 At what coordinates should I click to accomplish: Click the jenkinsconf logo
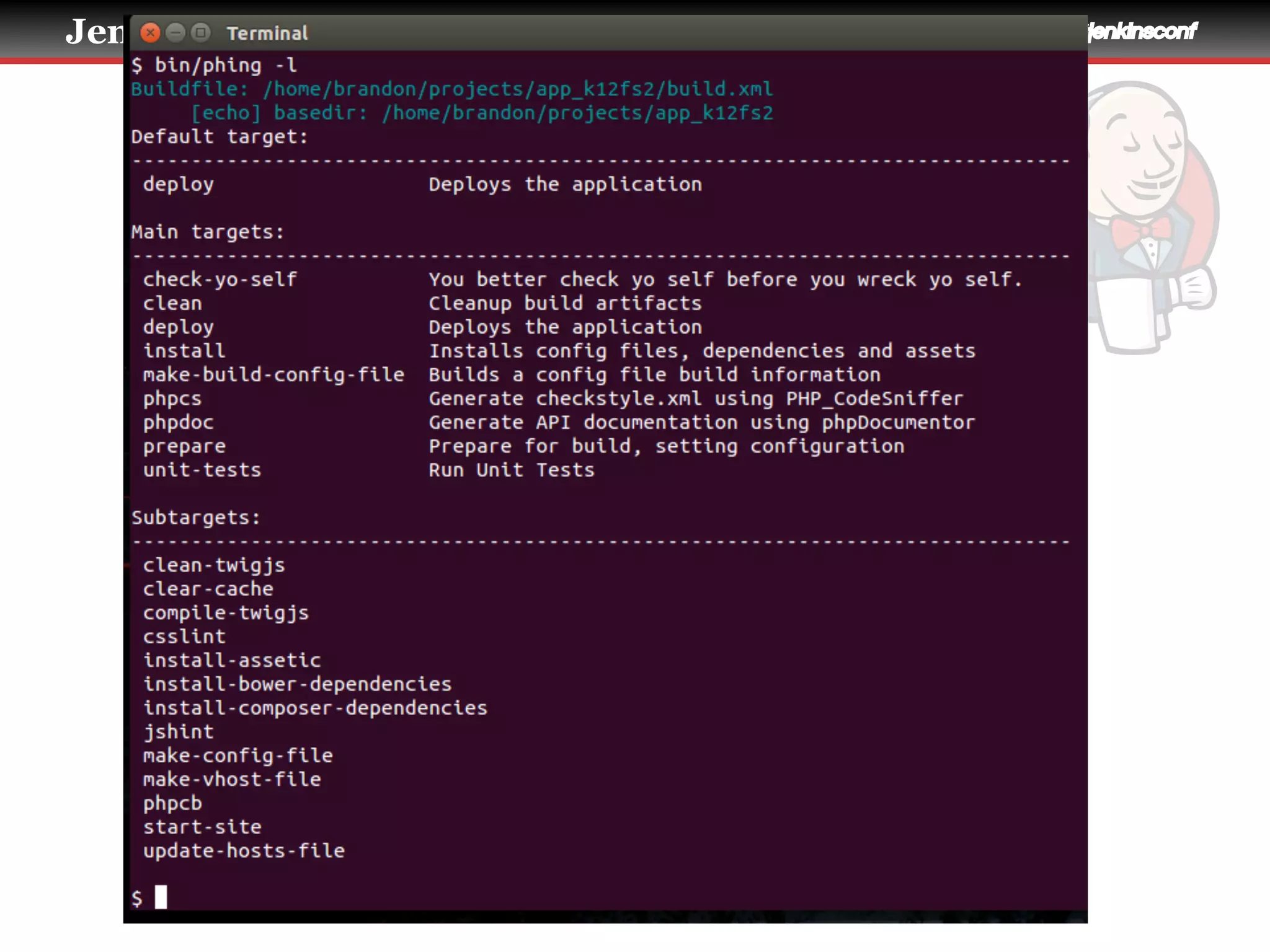point(1142,31)
